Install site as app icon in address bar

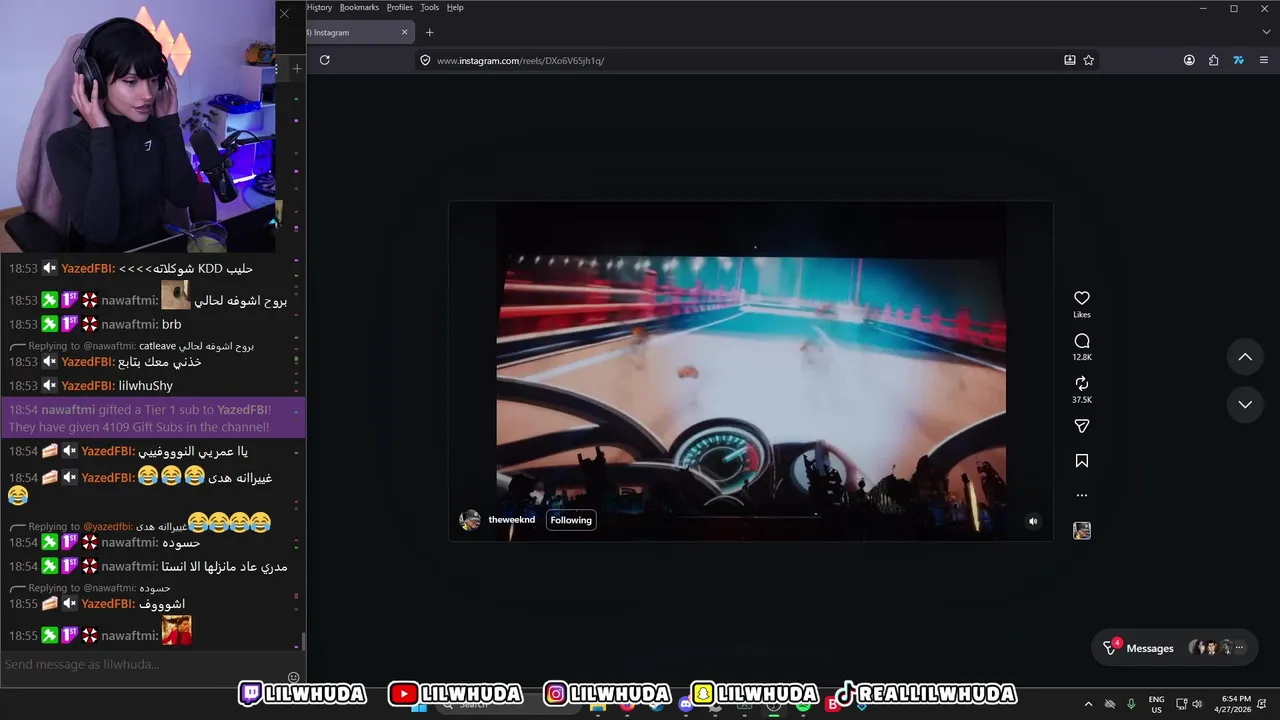coord(1069,60)
